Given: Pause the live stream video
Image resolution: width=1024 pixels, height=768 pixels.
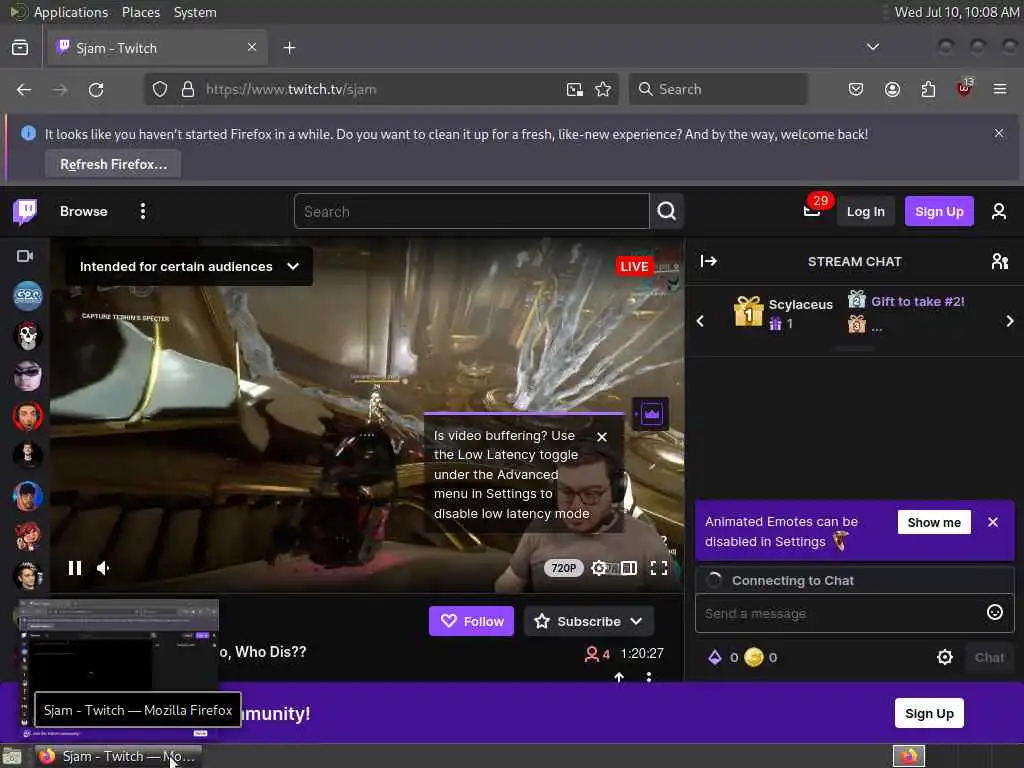Looking at the screenshot, I should click(x=75, y=568).
